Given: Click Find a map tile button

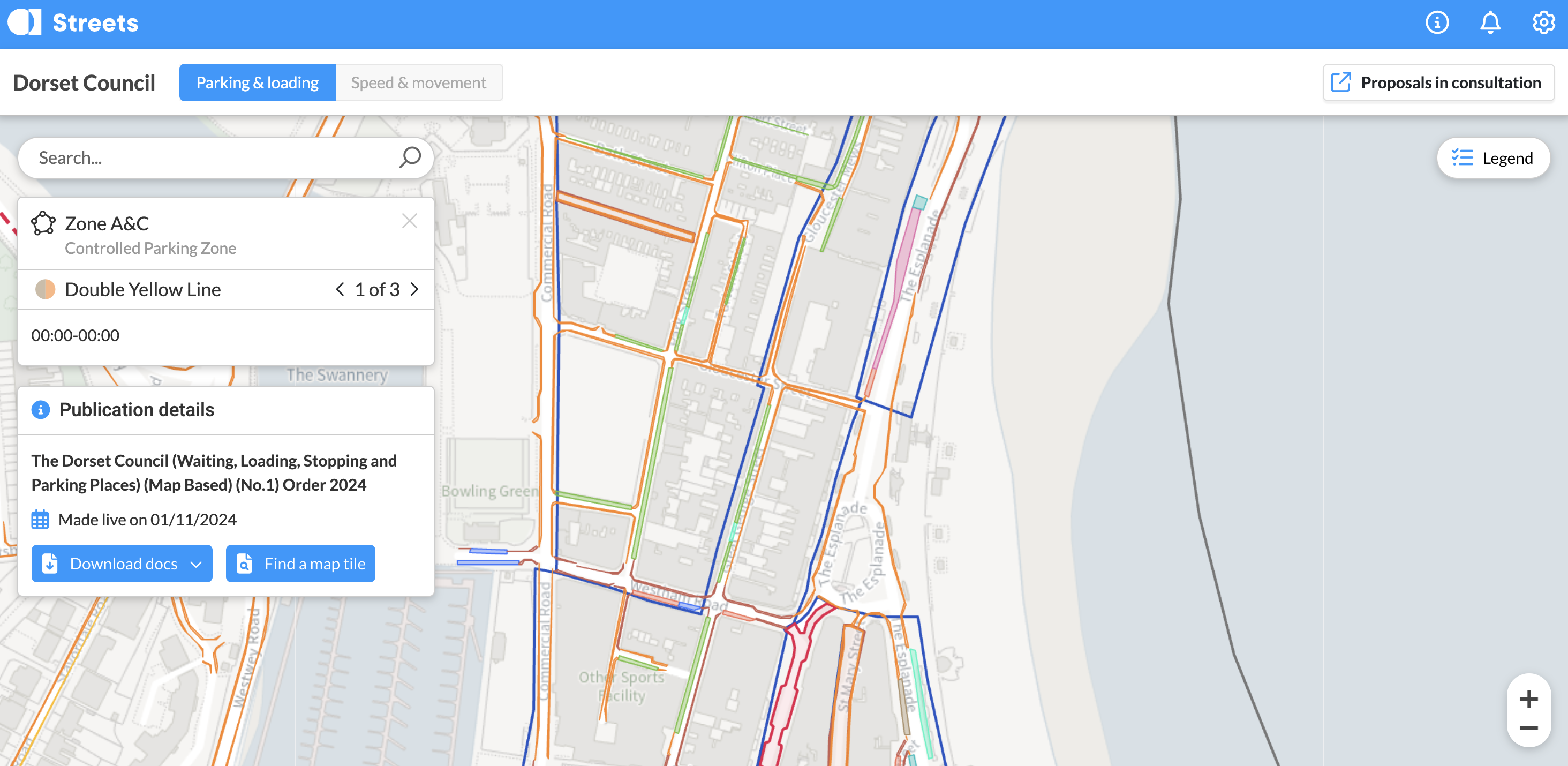Looking at the screenshot, I should [x=301, y=564].
